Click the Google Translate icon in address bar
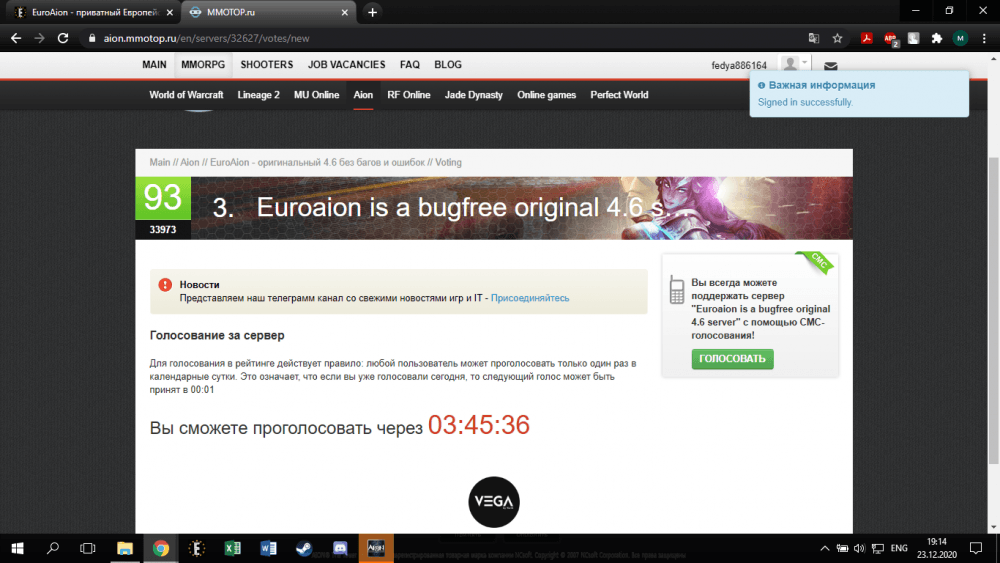The width and height of the screenshot is (1000, 563). 814,39
